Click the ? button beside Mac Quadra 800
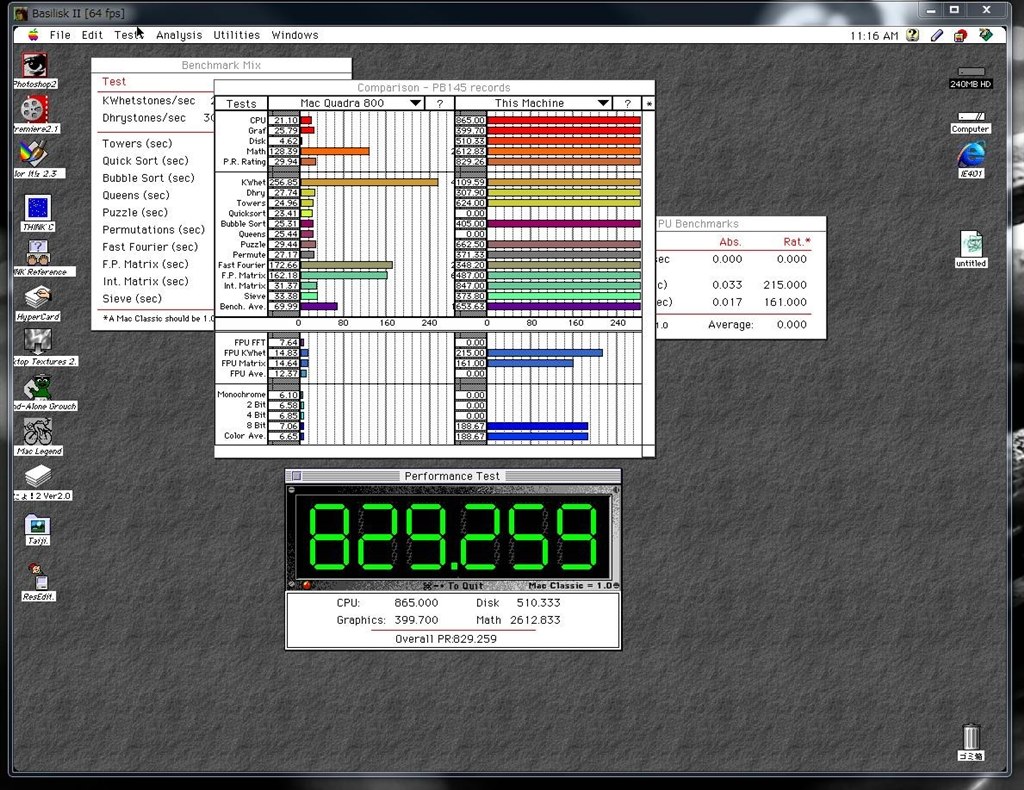Screen dimensions: 1024x790 click(440, 103)
